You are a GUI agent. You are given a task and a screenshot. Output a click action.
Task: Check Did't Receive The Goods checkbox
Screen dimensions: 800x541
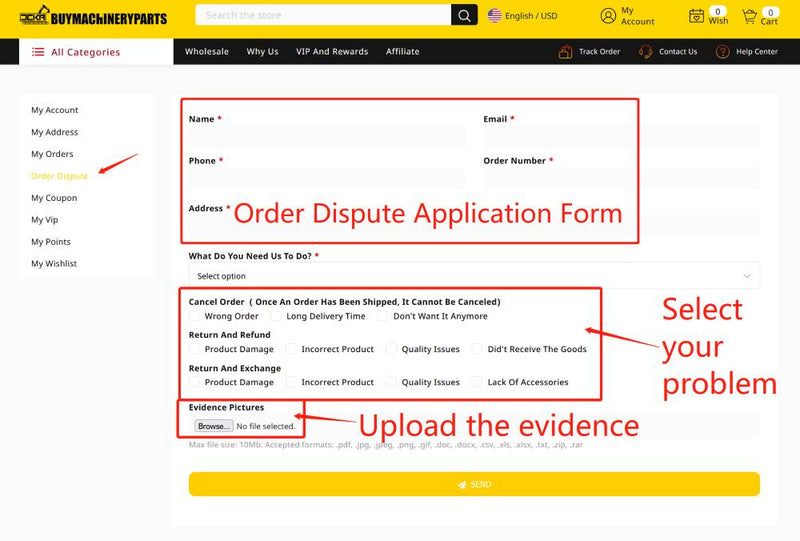[x=477, y=349]
